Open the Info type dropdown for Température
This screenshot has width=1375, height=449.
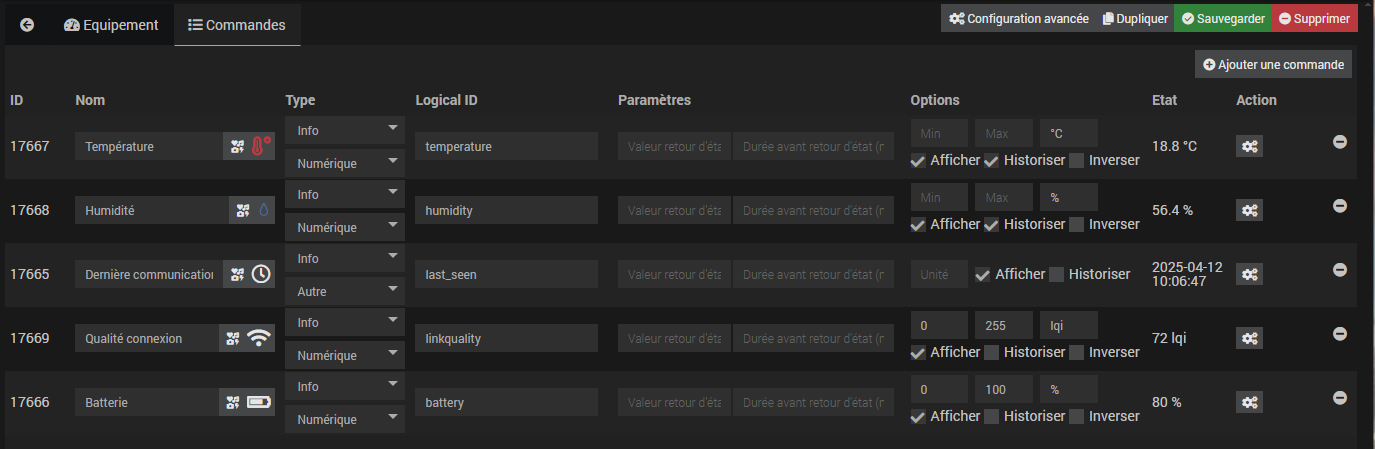(345, 130)
